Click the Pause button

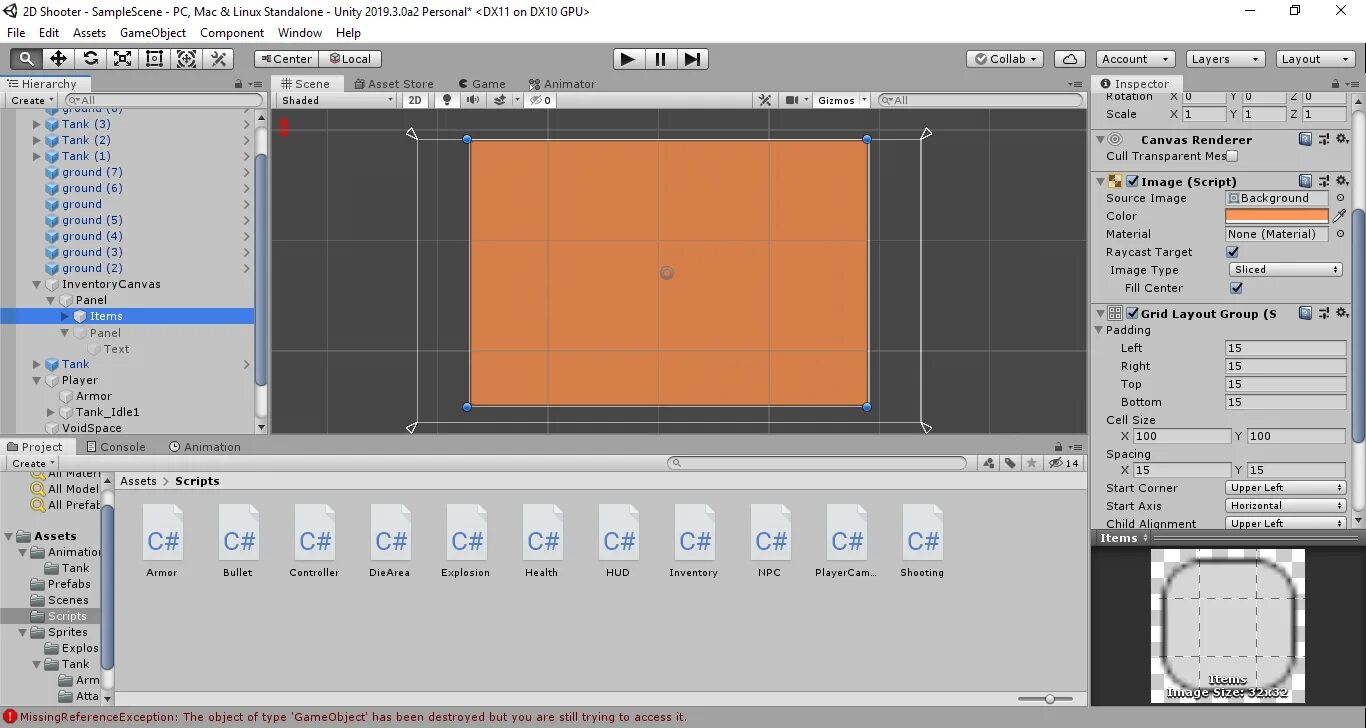[660, 59]
